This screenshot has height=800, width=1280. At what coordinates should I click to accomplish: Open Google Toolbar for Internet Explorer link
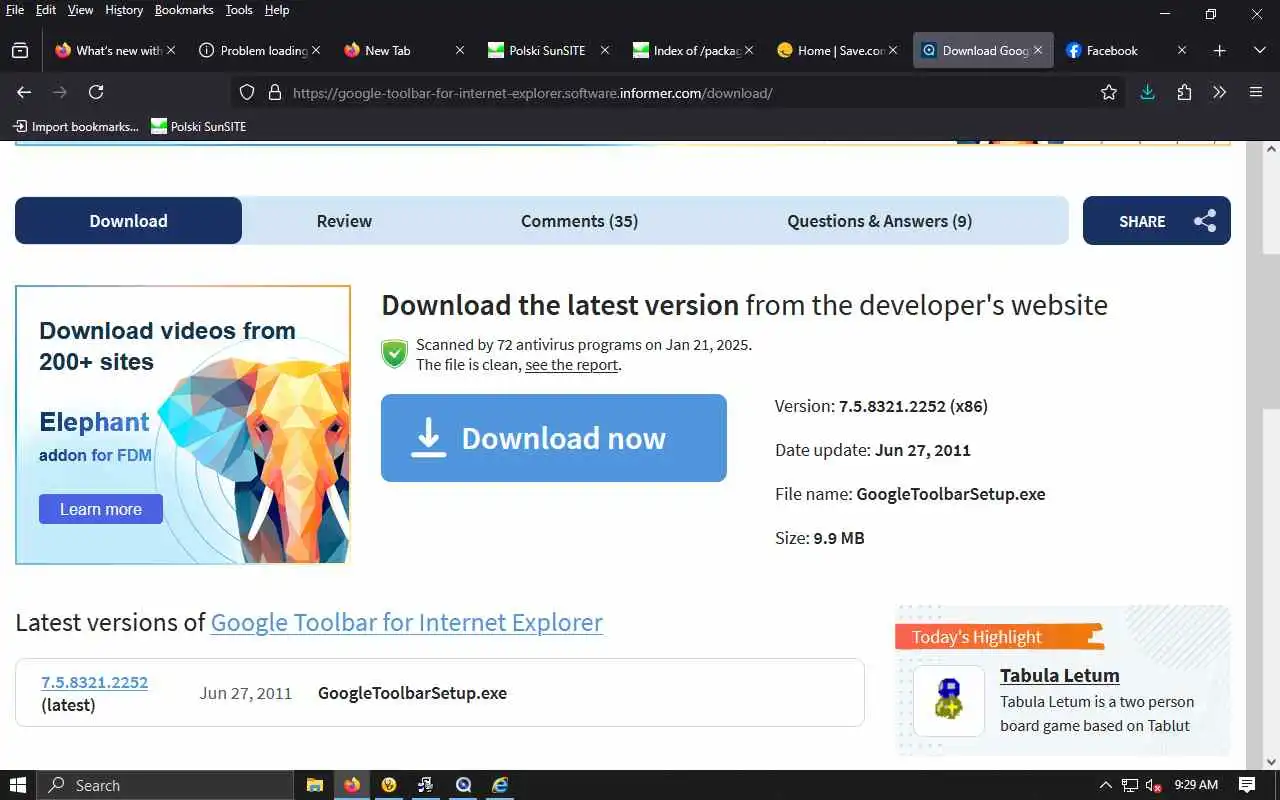[406, 622]
